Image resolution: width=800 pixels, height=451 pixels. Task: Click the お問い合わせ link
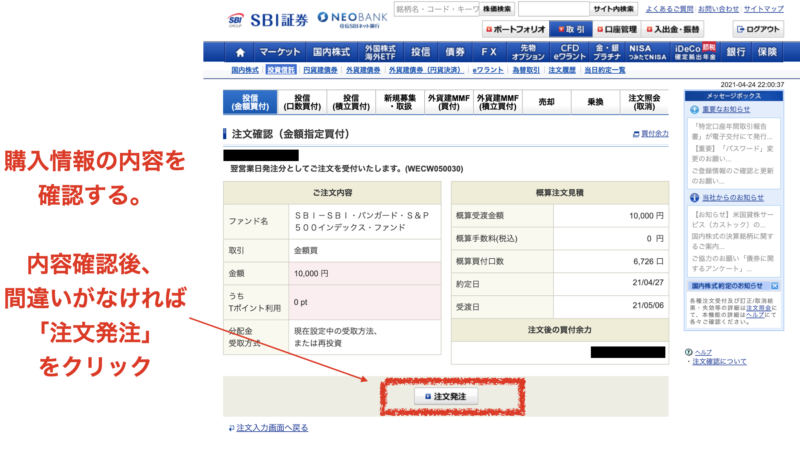point(718,9)
